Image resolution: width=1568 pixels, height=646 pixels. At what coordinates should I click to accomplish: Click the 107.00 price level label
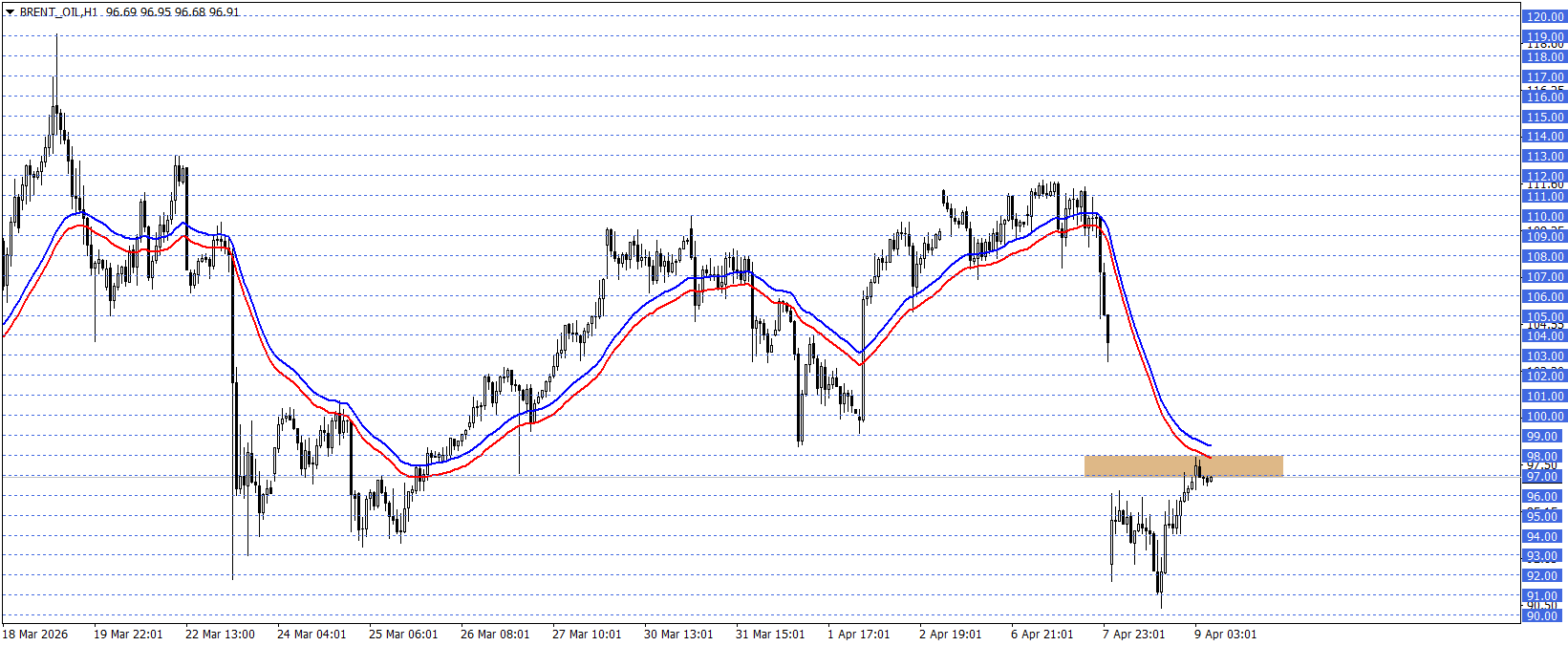coord(1544,277)
